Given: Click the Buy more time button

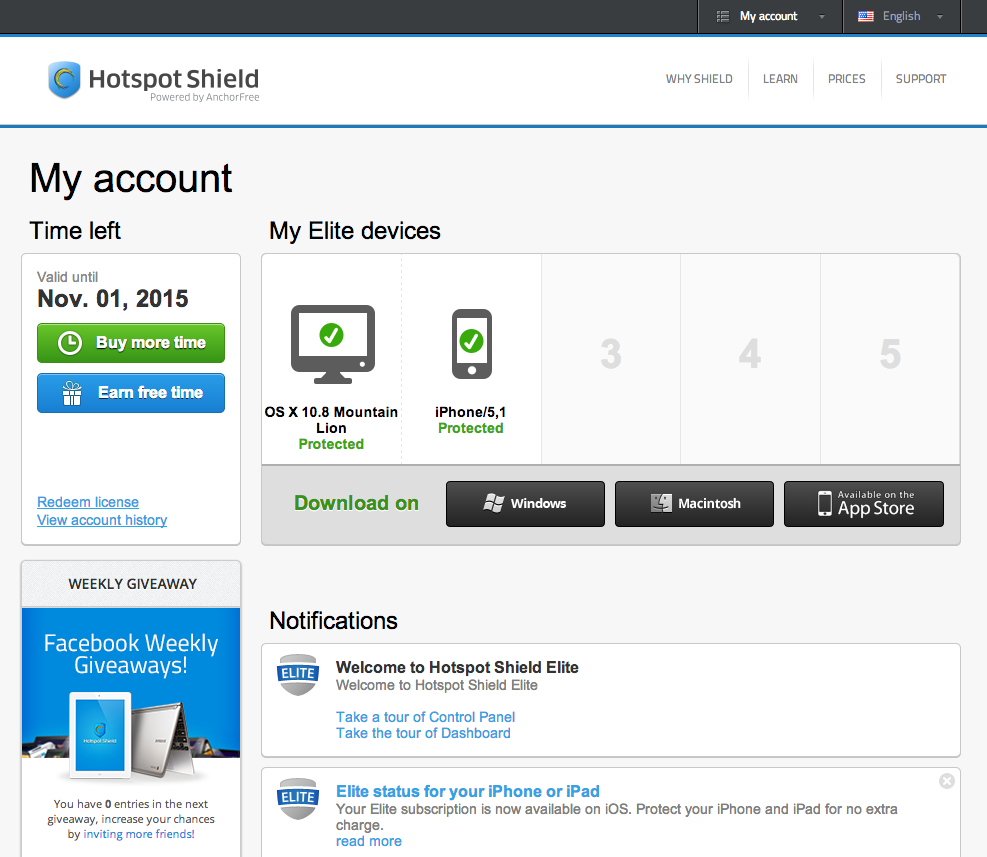Looking at the screenshot, I should 131,343.
